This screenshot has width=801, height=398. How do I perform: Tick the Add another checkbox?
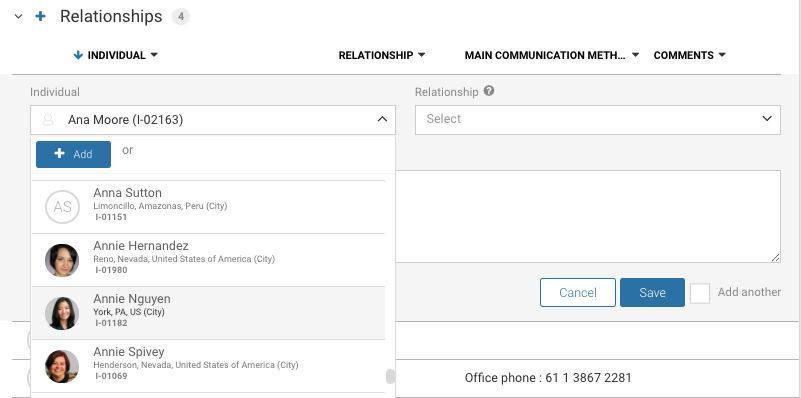(x=700, y=293)
